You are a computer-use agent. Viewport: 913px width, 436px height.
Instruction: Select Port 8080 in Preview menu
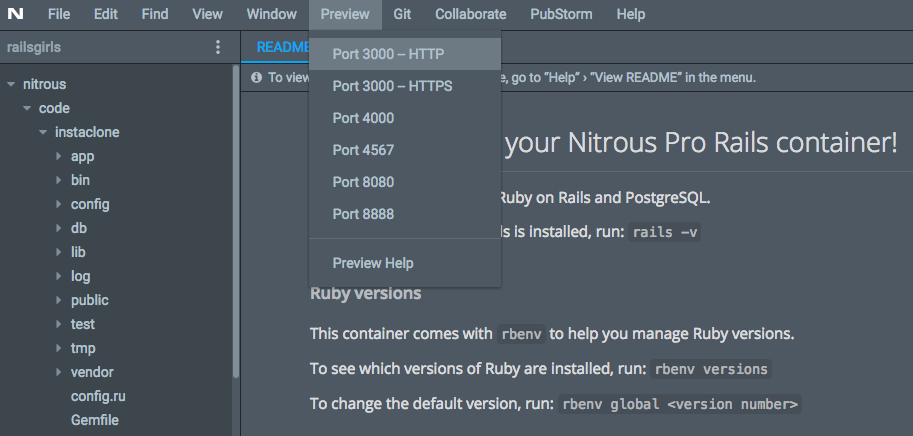(x=363, y=182)
